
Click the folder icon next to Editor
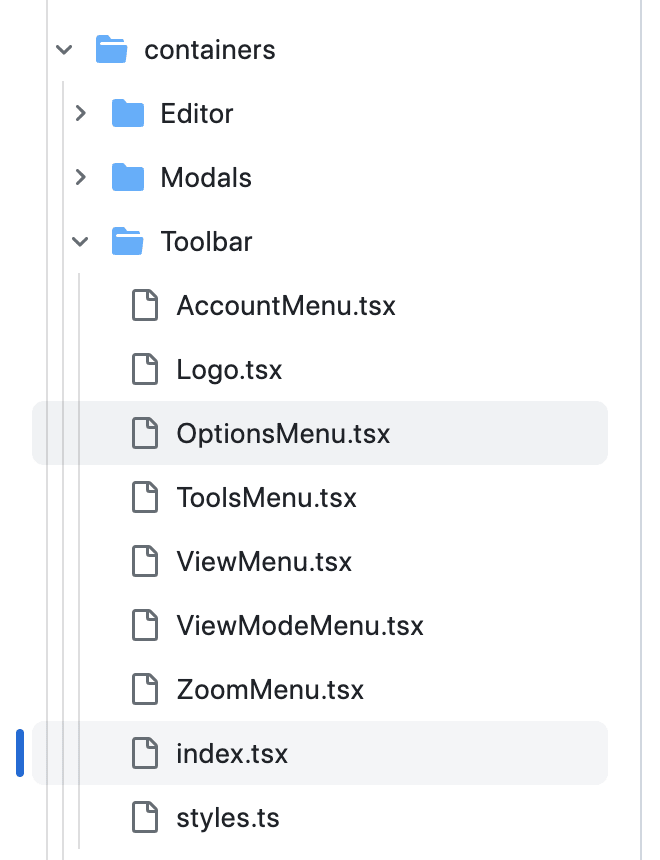coord(128,113)
